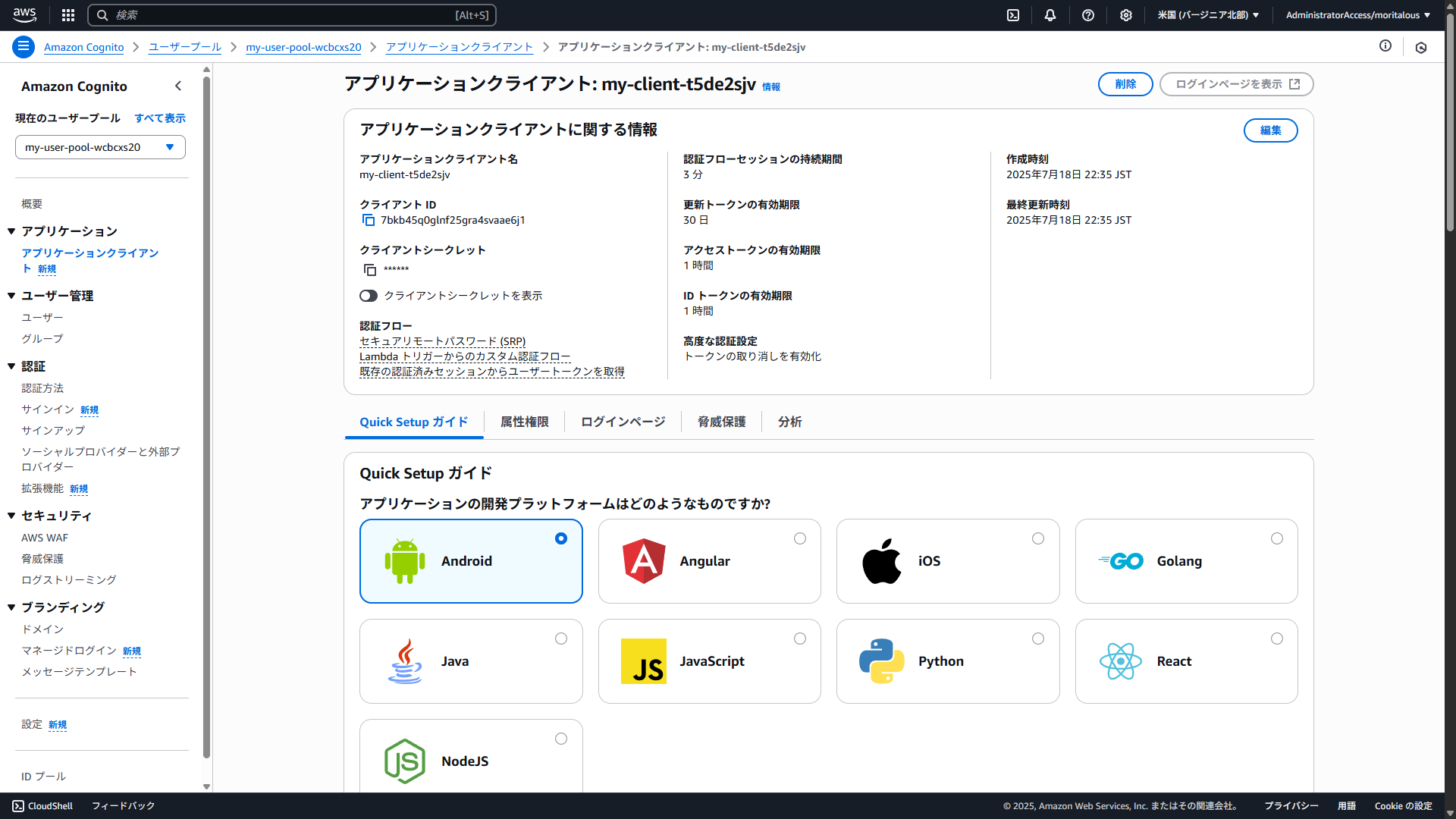Screen dimensions: 1456x819
Task: Copy the client secret value
Action: tap(369, 269)
